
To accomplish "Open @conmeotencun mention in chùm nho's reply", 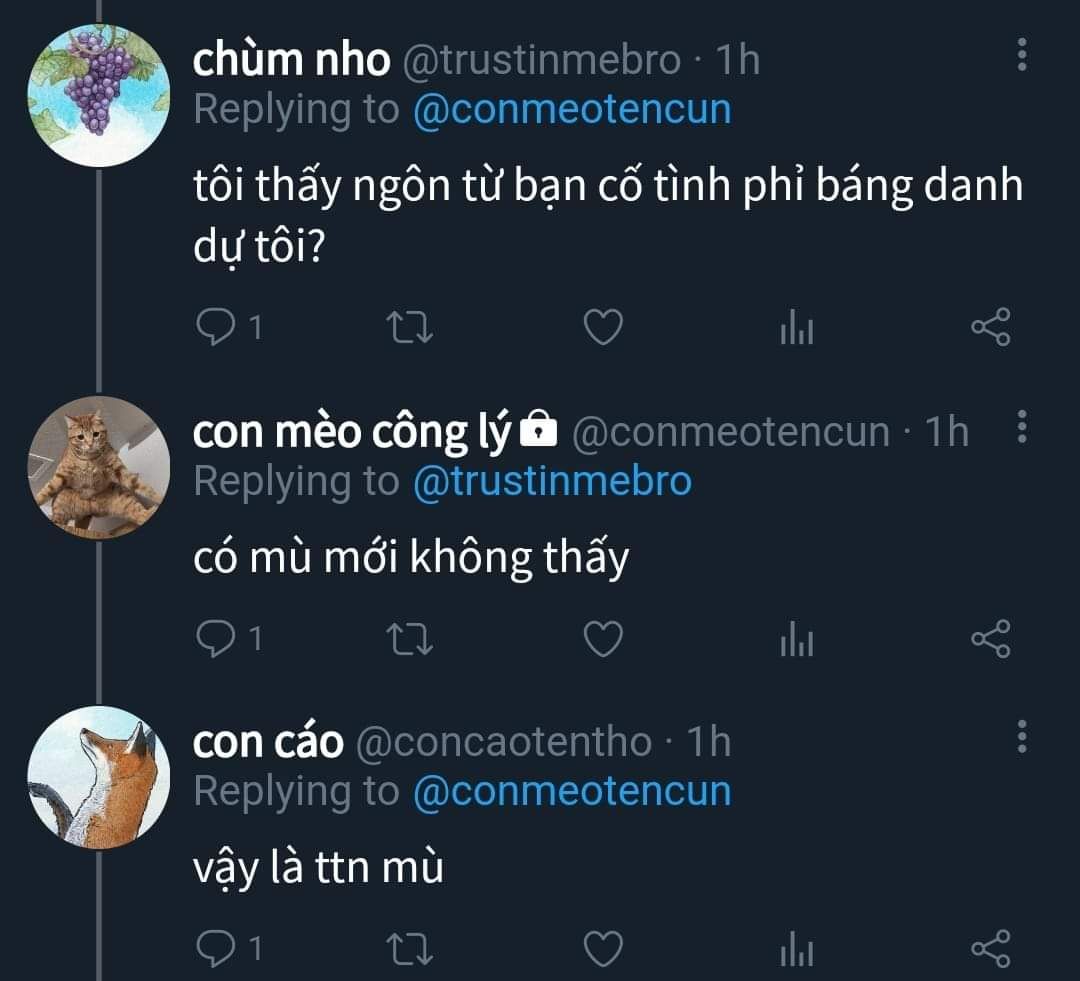I will click(x=572, y=110).
